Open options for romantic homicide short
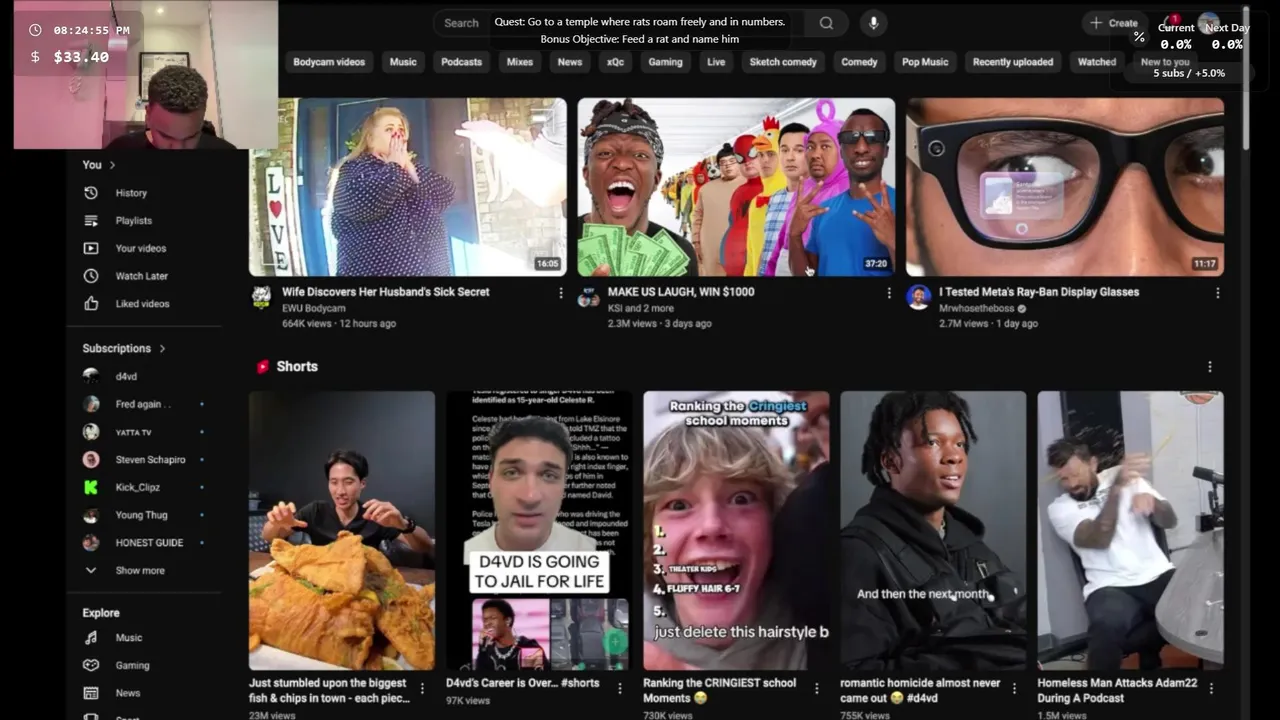Screen dimensions: 1280x720 tap(1013, 688)
